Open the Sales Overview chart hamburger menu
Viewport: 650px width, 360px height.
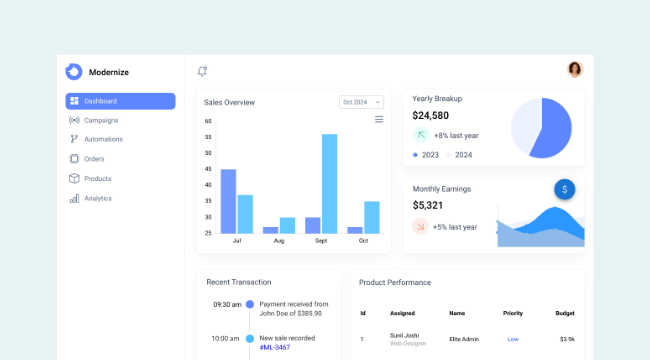(379, 119)
